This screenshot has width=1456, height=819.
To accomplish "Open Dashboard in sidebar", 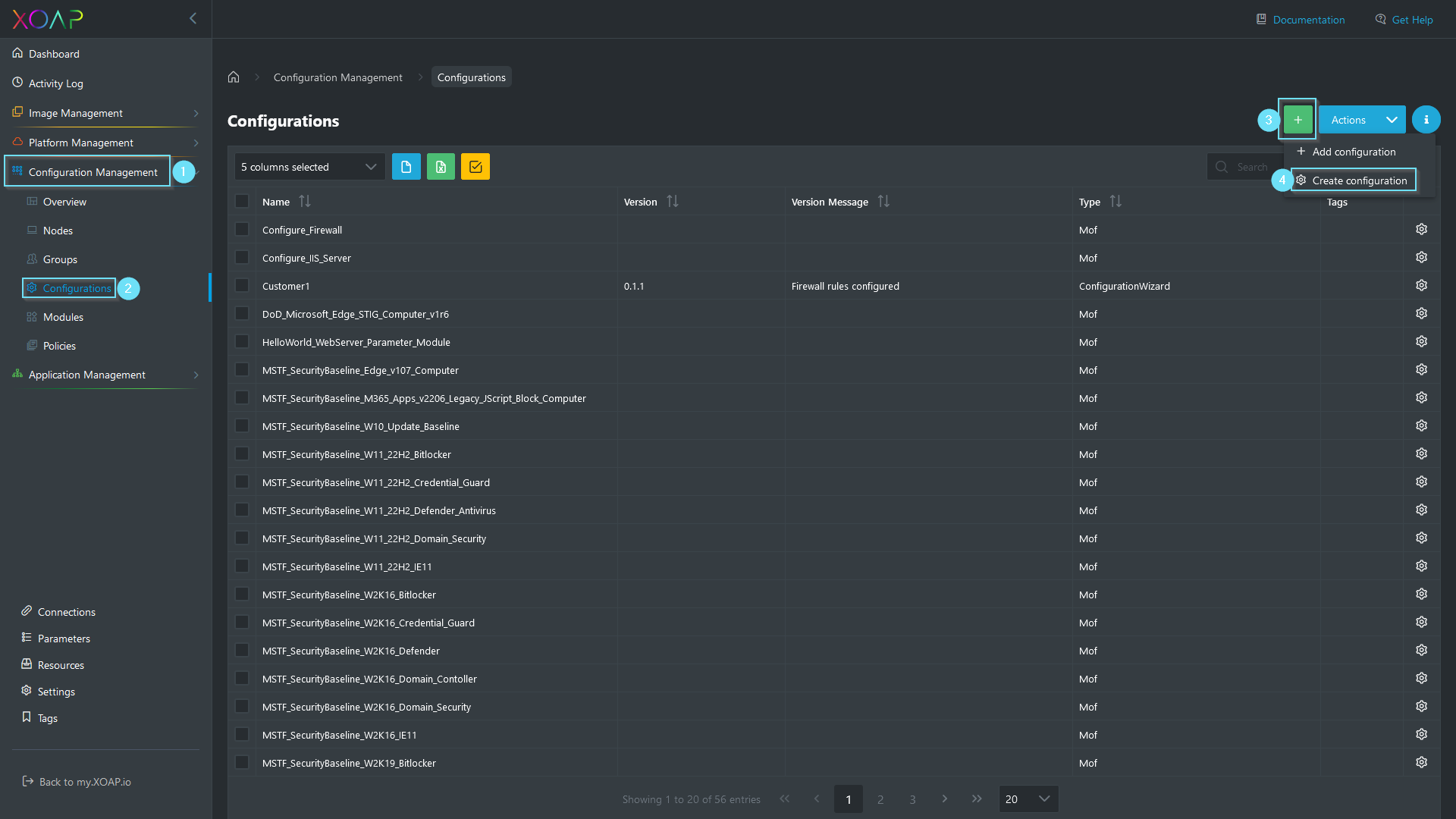I will [46, 54].
